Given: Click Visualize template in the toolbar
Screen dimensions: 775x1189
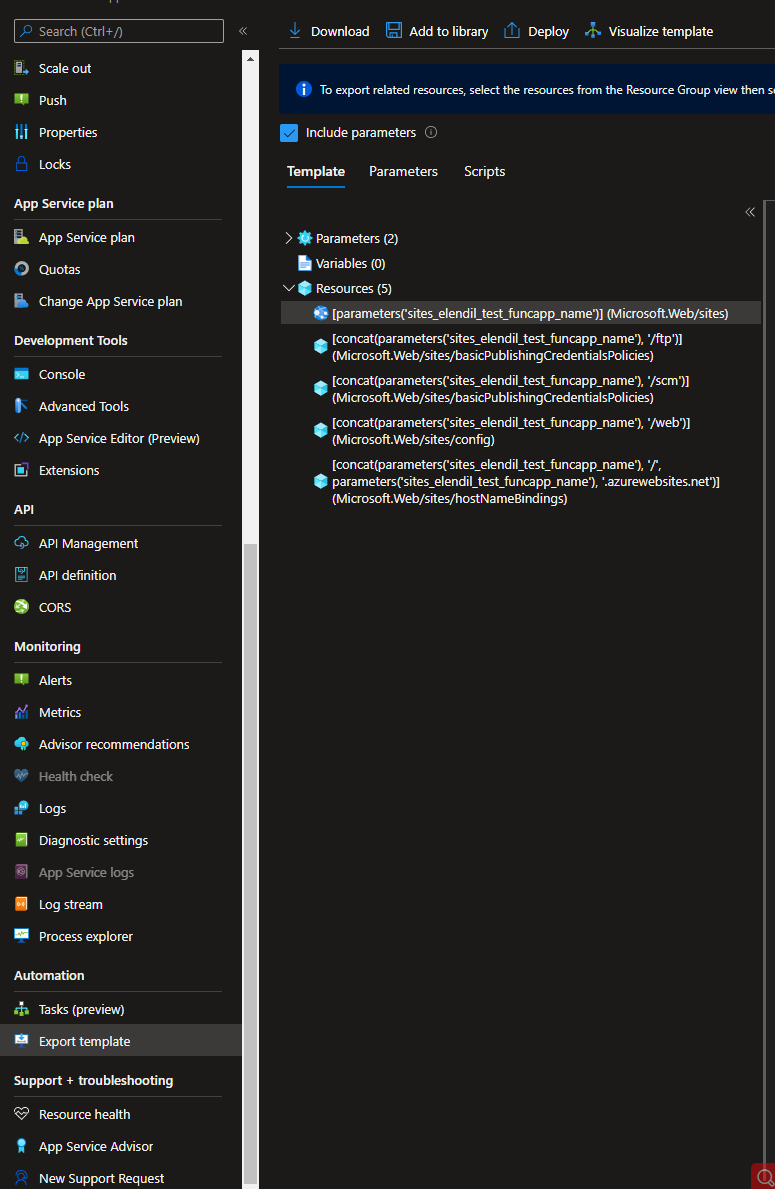Looking at the screenshot, I should pyautogui.click(x=649, y=31).
